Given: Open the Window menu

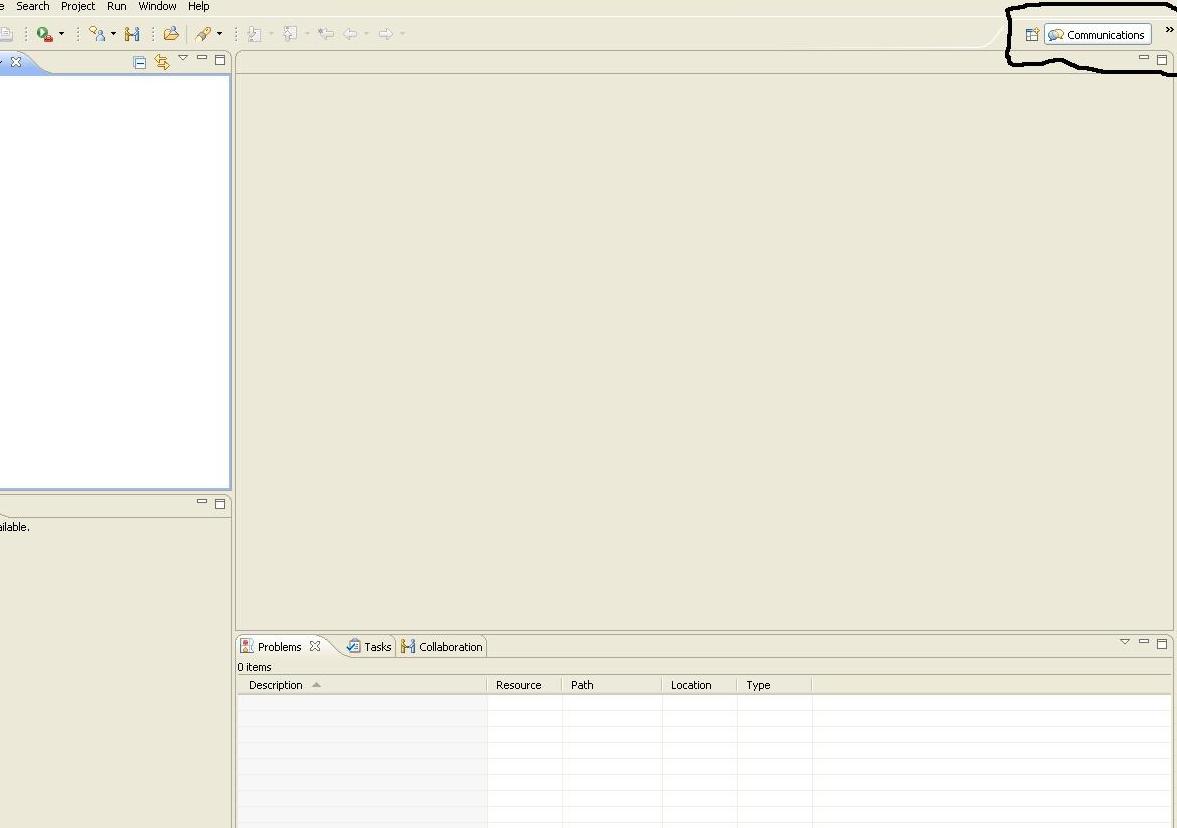Looking at the screenshot, I should tap(157, 6).
